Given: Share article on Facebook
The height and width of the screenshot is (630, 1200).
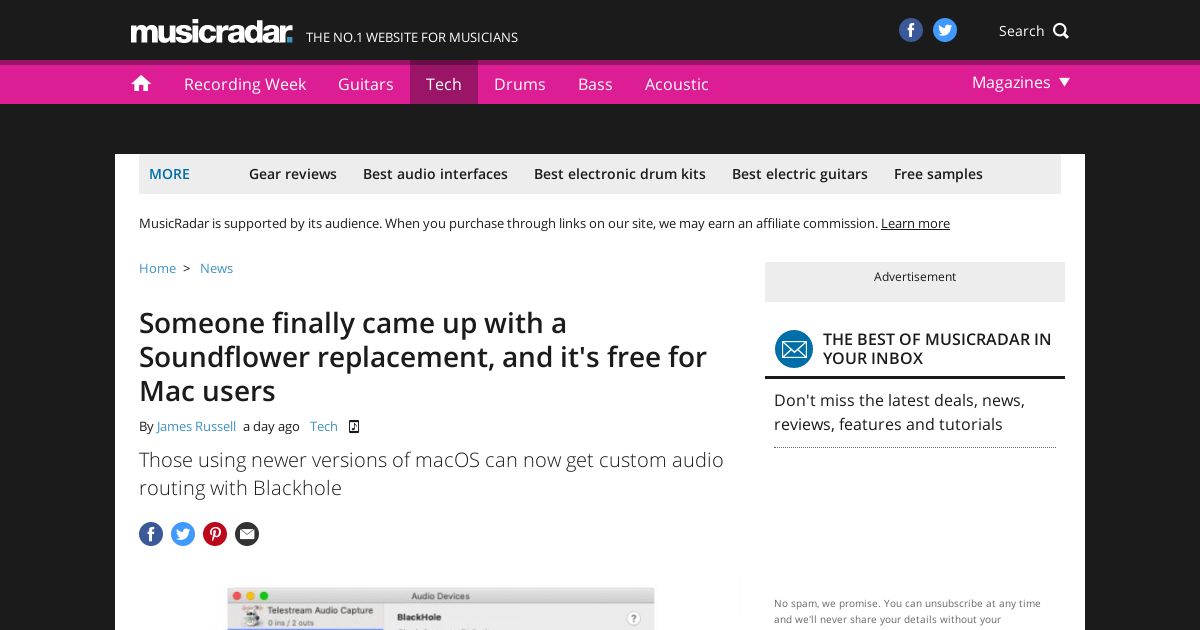Looking at the screenshot, I should tap(151, 534).
